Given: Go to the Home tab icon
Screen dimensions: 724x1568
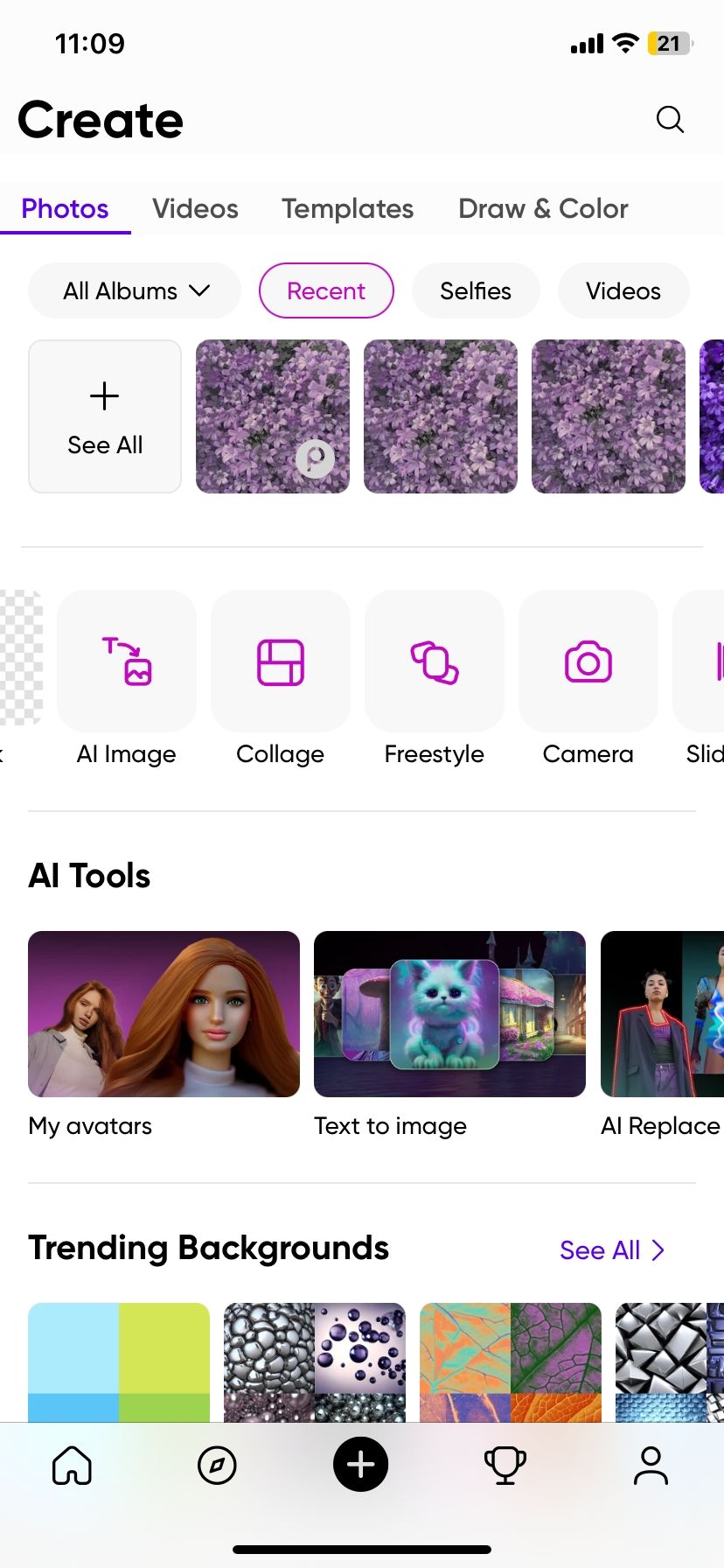Looking at the screenshot, I should (x=72, y=1465).
